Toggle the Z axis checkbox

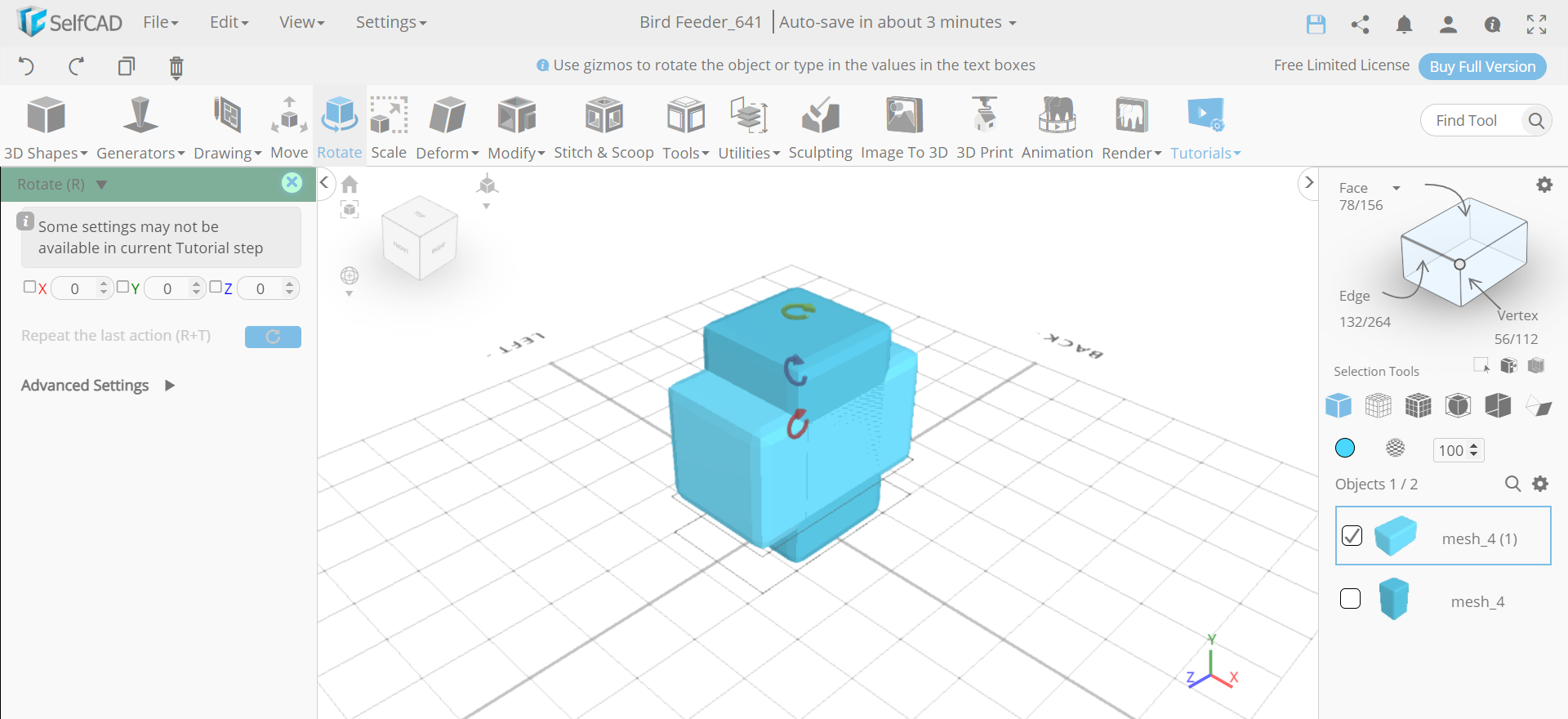click(216, 287)
